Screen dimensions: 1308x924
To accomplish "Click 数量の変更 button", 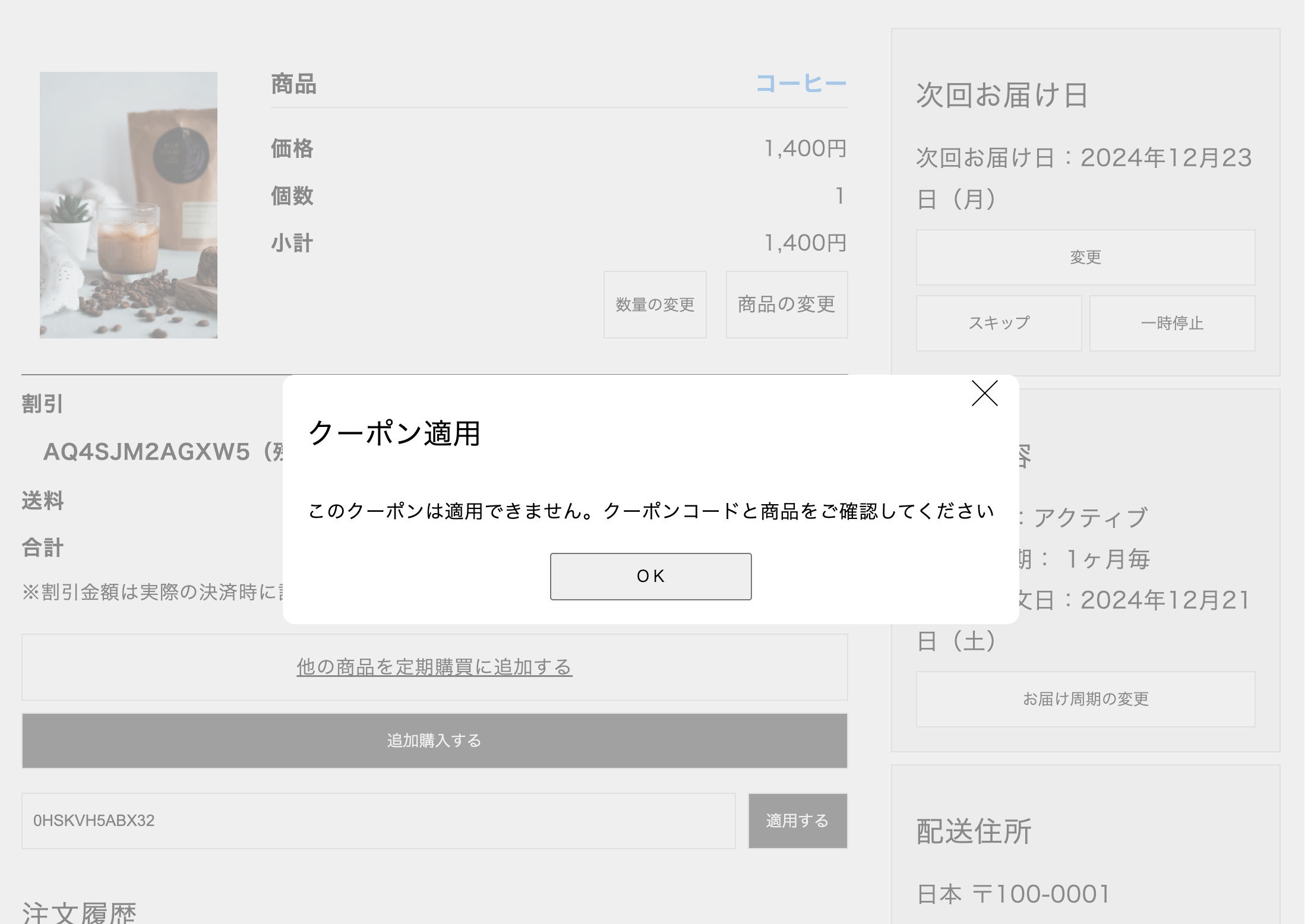I will (655, 305).
